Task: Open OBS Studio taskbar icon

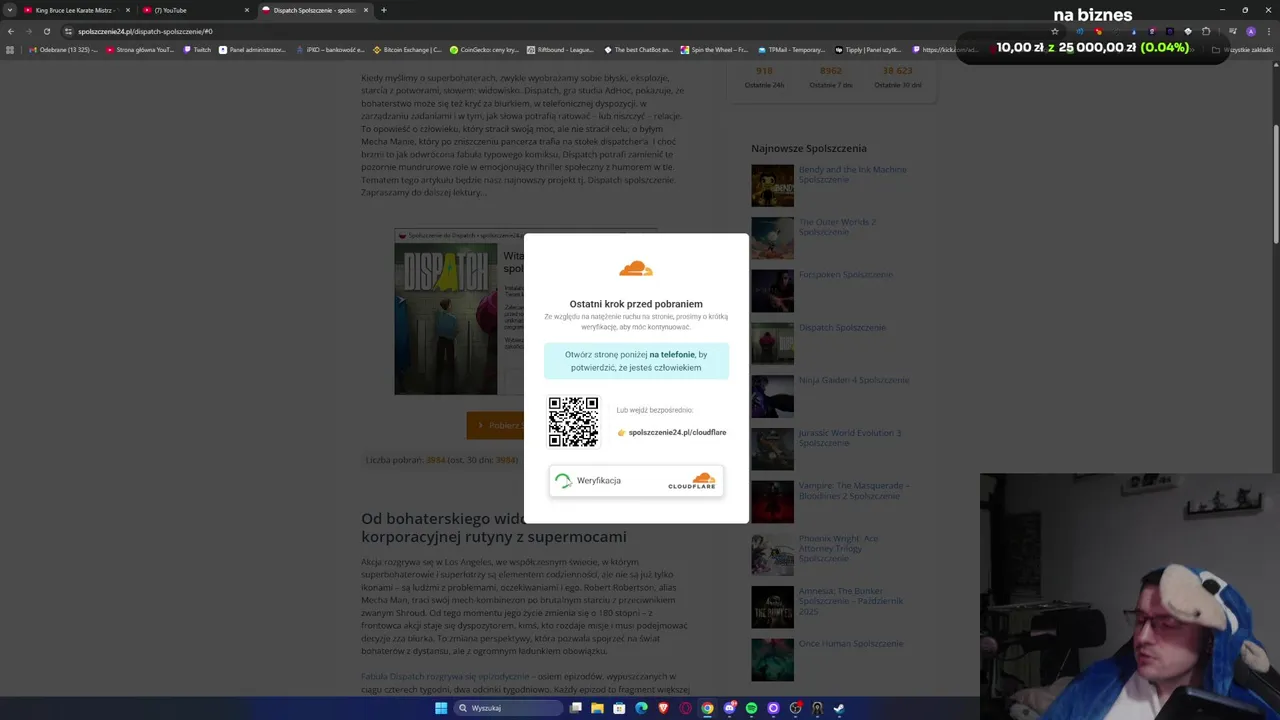Action: [x=795, y=708]
